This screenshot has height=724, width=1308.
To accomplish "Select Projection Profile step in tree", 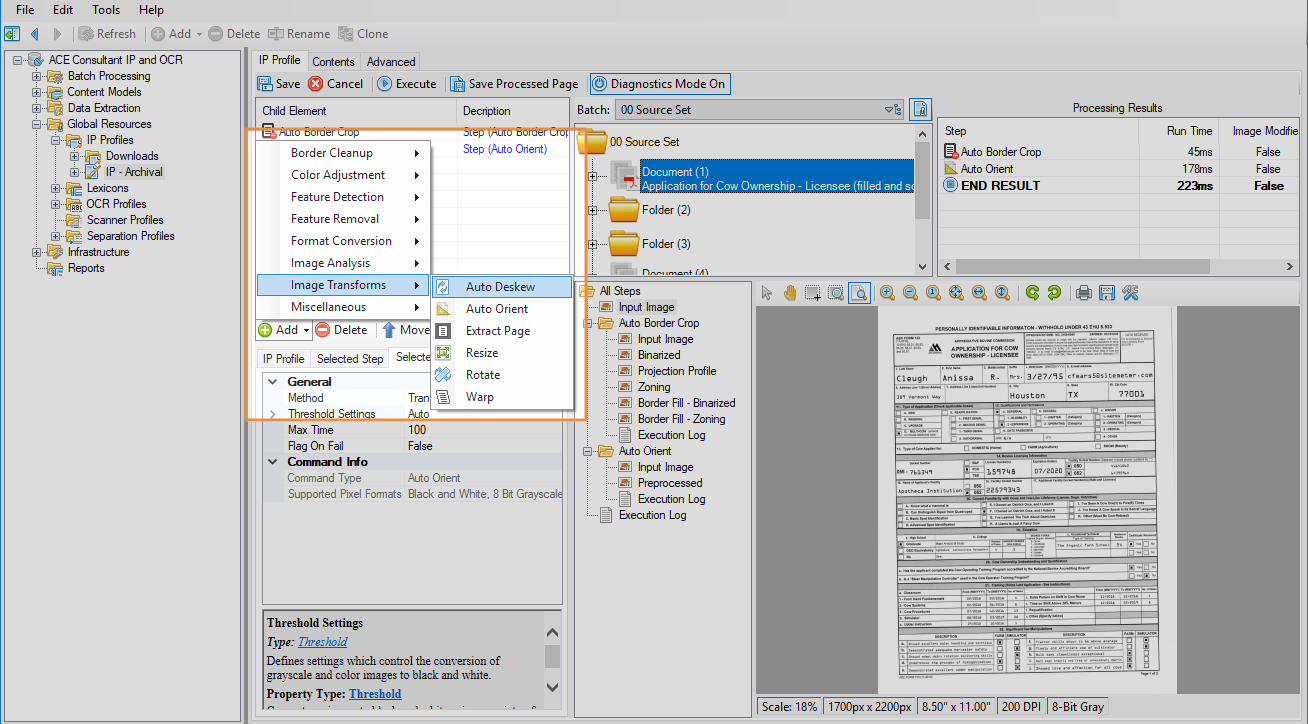I will pyautogui.click(x=677, y=371).
